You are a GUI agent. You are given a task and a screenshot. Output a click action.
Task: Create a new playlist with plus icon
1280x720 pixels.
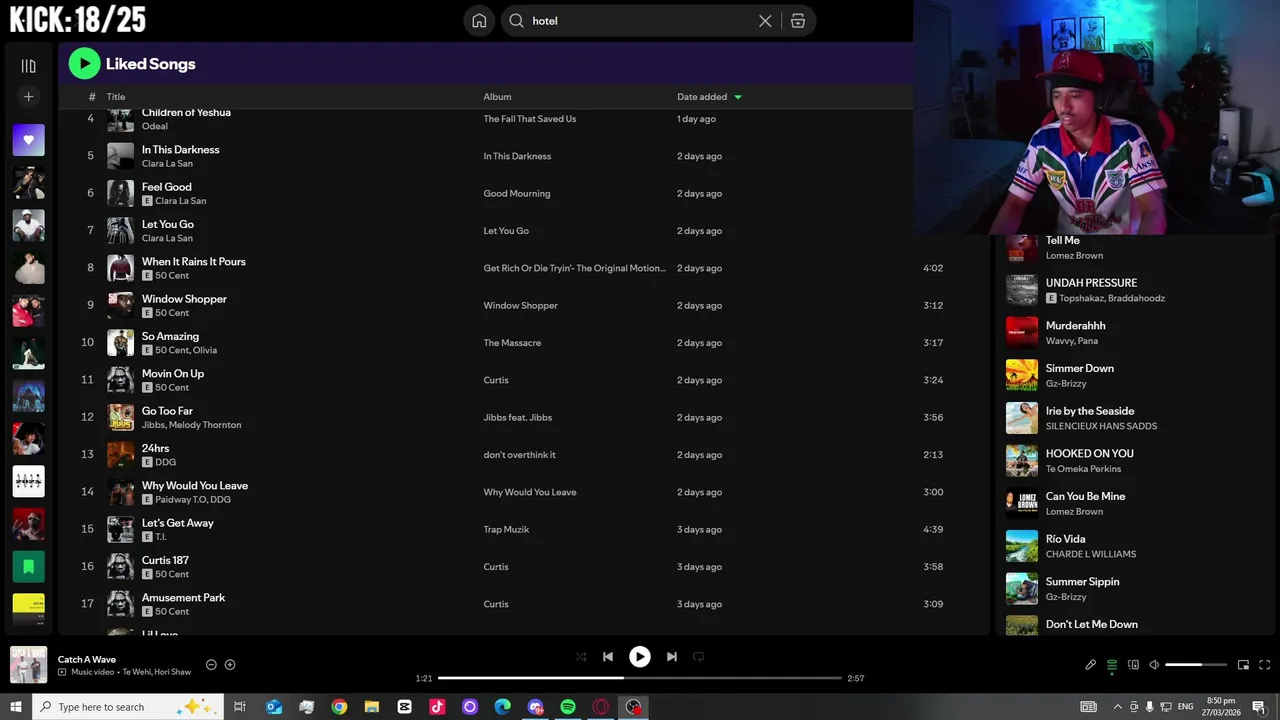pyautogui.click(x=28, y=97)
